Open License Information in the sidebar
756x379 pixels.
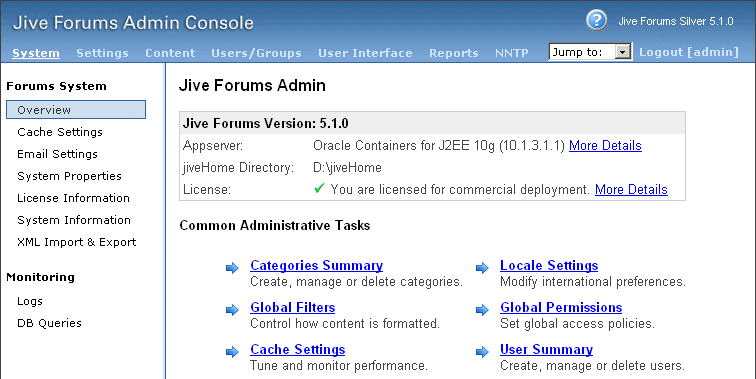[73, 198]
